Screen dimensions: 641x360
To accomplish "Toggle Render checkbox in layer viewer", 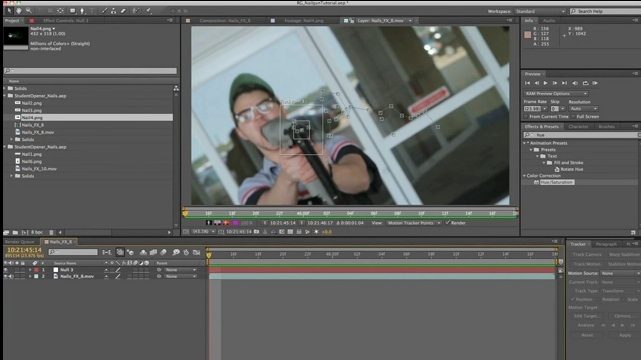I will [x=448, y=223].
